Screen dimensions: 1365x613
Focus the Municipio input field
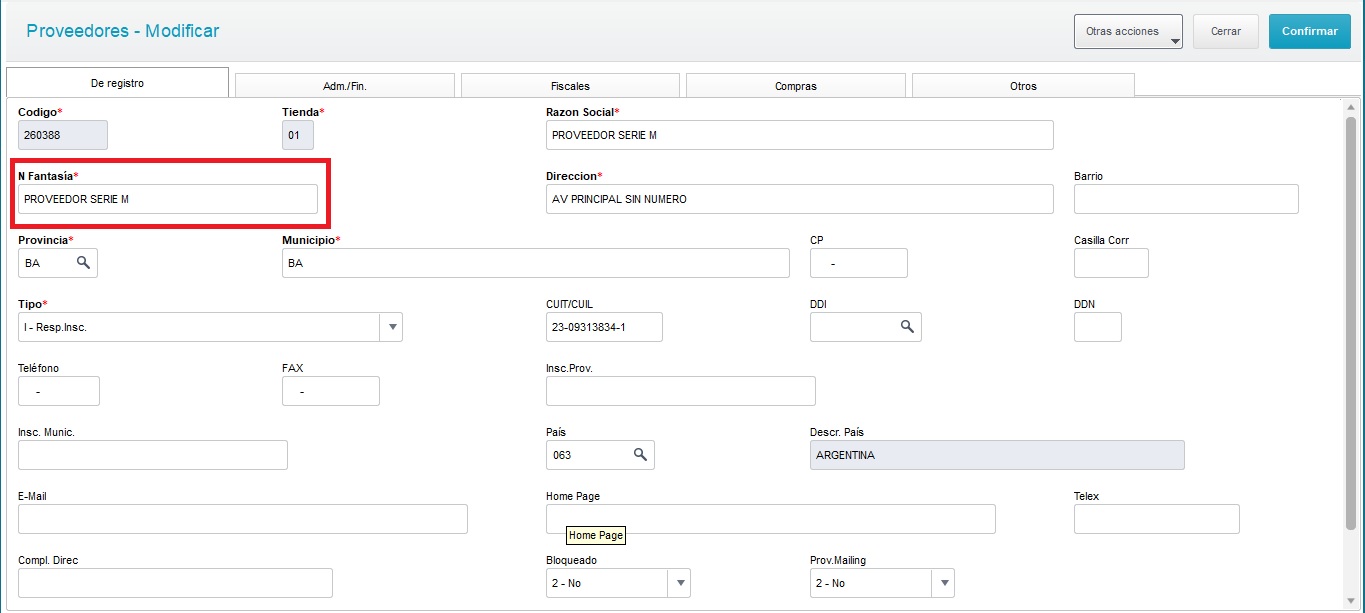click(x=536, y=263)
